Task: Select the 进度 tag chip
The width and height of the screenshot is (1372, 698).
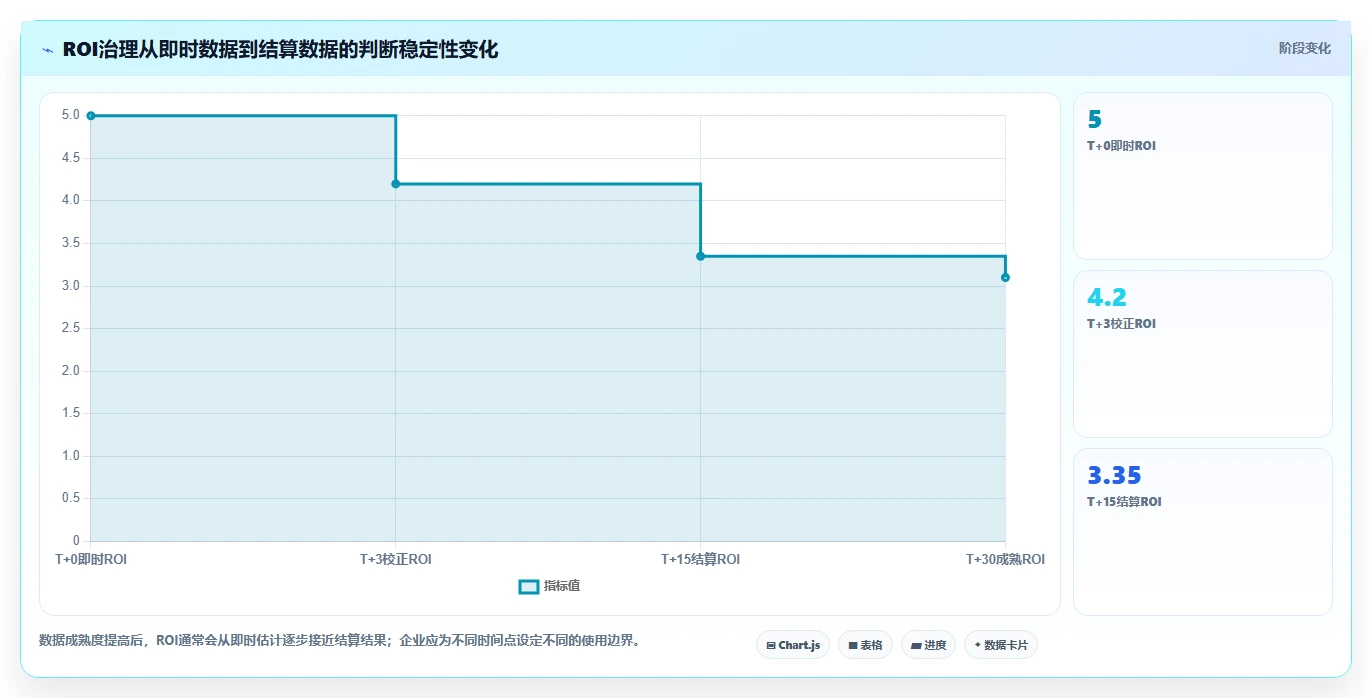Action: pyautogui.click(x=928, y=645)
